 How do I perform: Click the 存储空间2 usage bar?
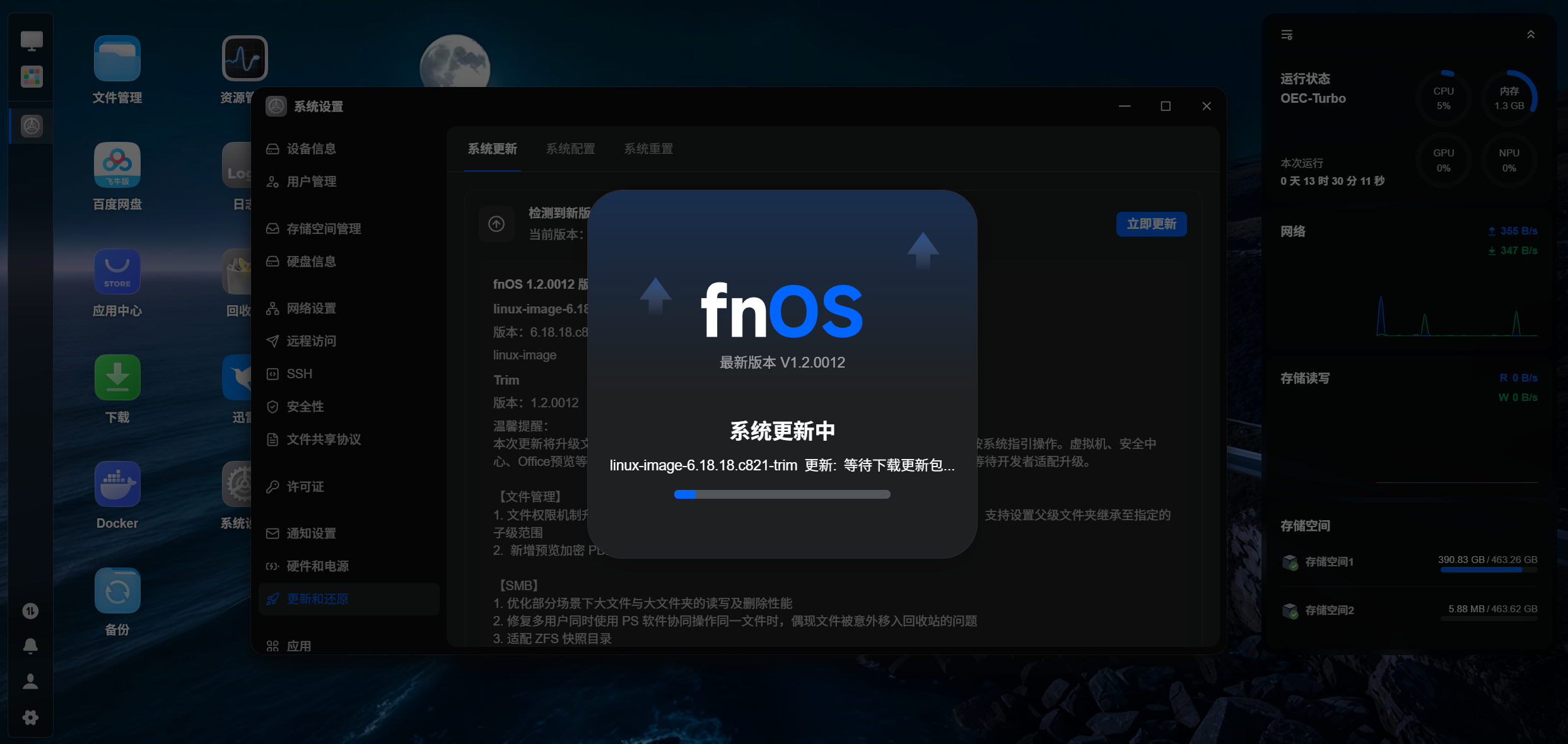click(1489, 619)
